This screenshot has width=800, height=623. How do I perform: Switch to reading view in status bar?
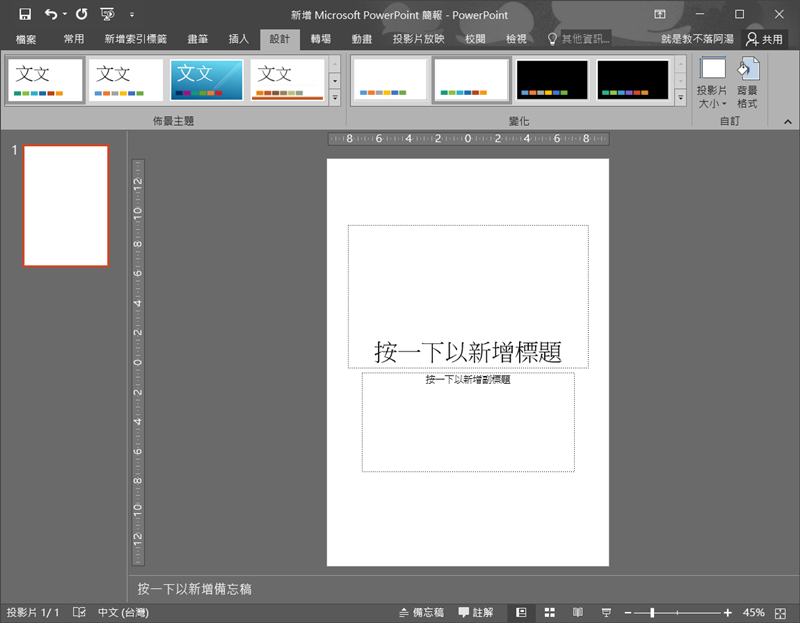pyautogui.click(x=577, y=612)
